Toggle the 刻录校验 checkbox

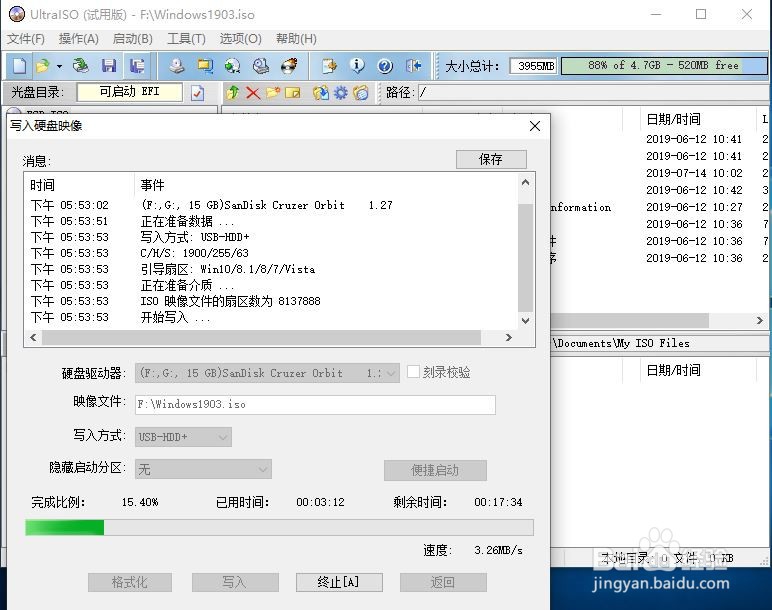tap(414, 372)
